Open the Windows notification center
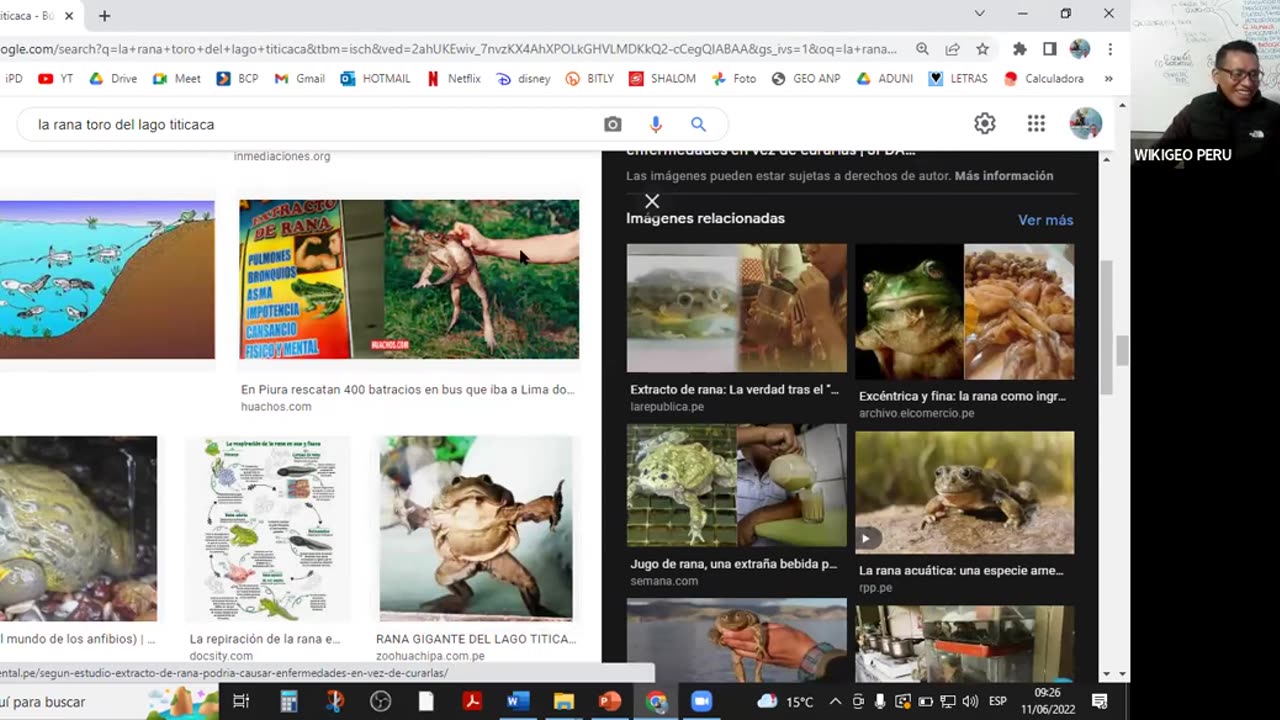 1099,702
